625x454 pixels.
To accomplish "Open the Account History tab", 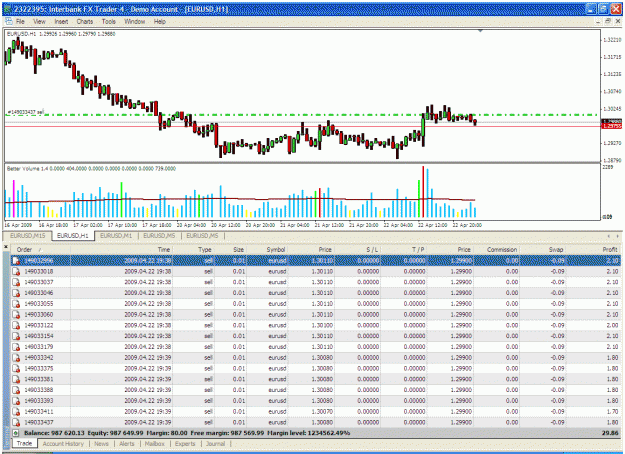I will pos(63,444).
